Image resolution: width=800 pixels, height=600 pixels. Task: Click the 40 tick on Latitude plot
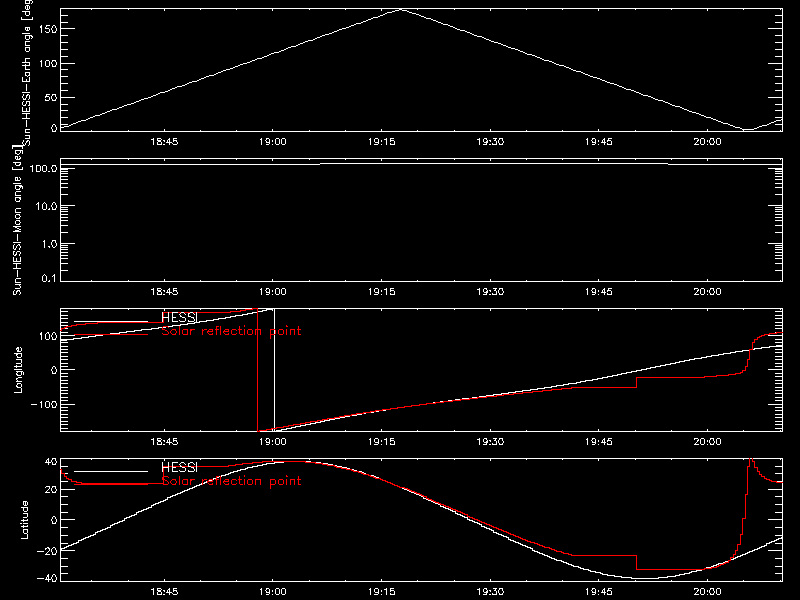51,462
